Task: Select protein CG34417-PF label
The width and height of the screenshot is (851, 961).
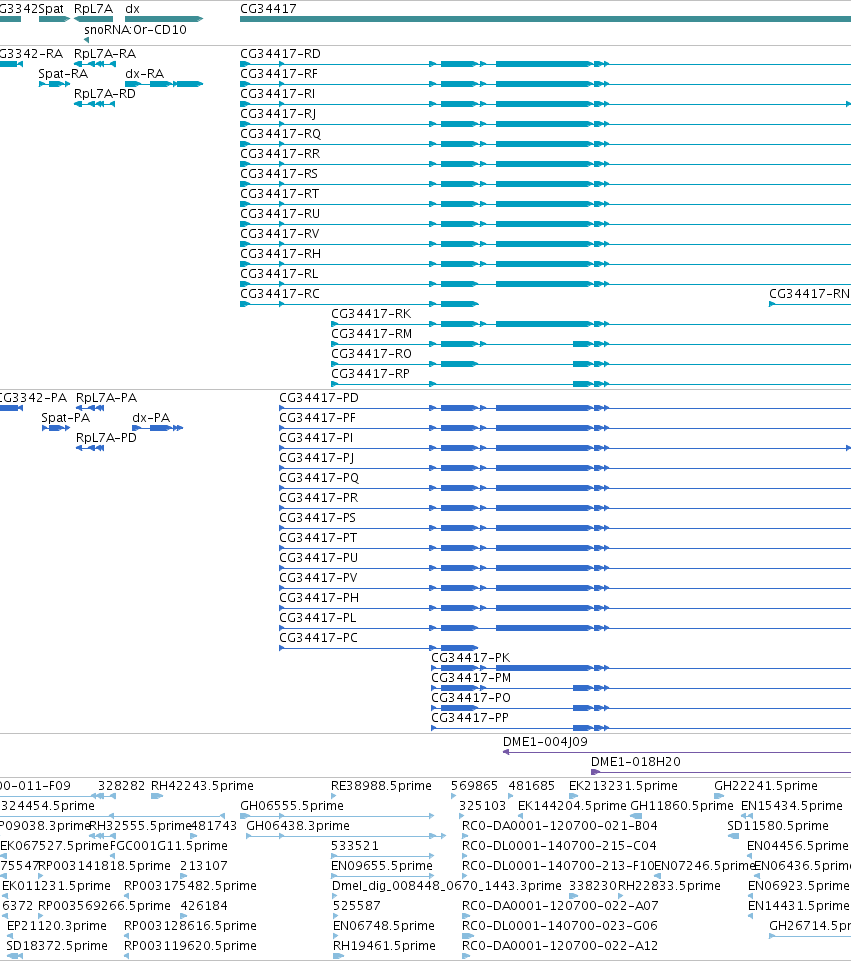Action: click(x=317, y=418)
